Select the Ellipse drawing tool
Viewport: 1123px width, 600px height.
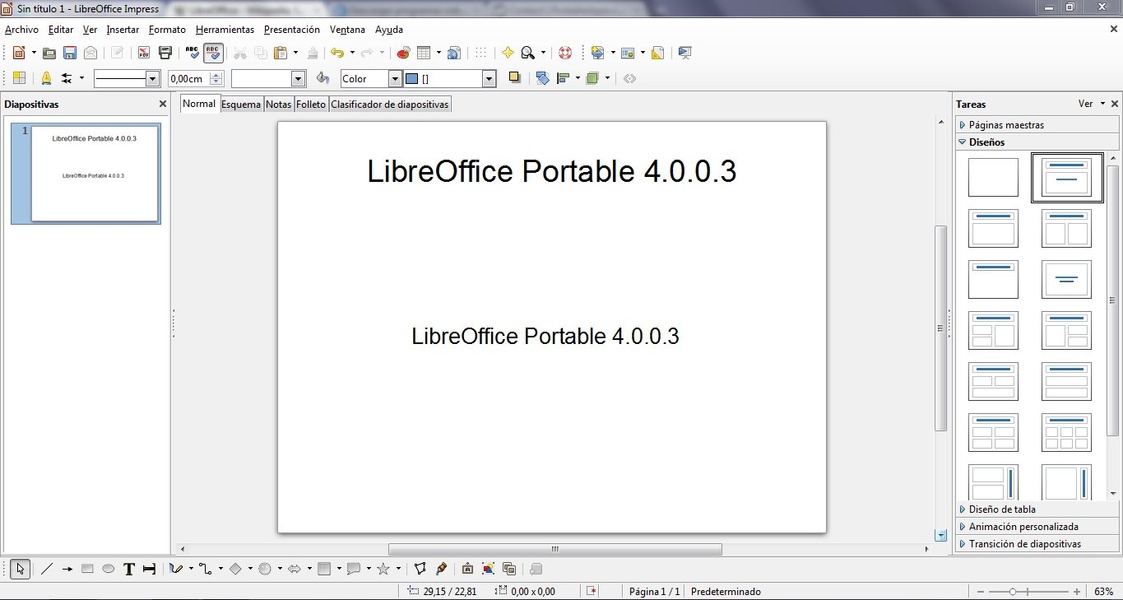[x=108, y=569]
